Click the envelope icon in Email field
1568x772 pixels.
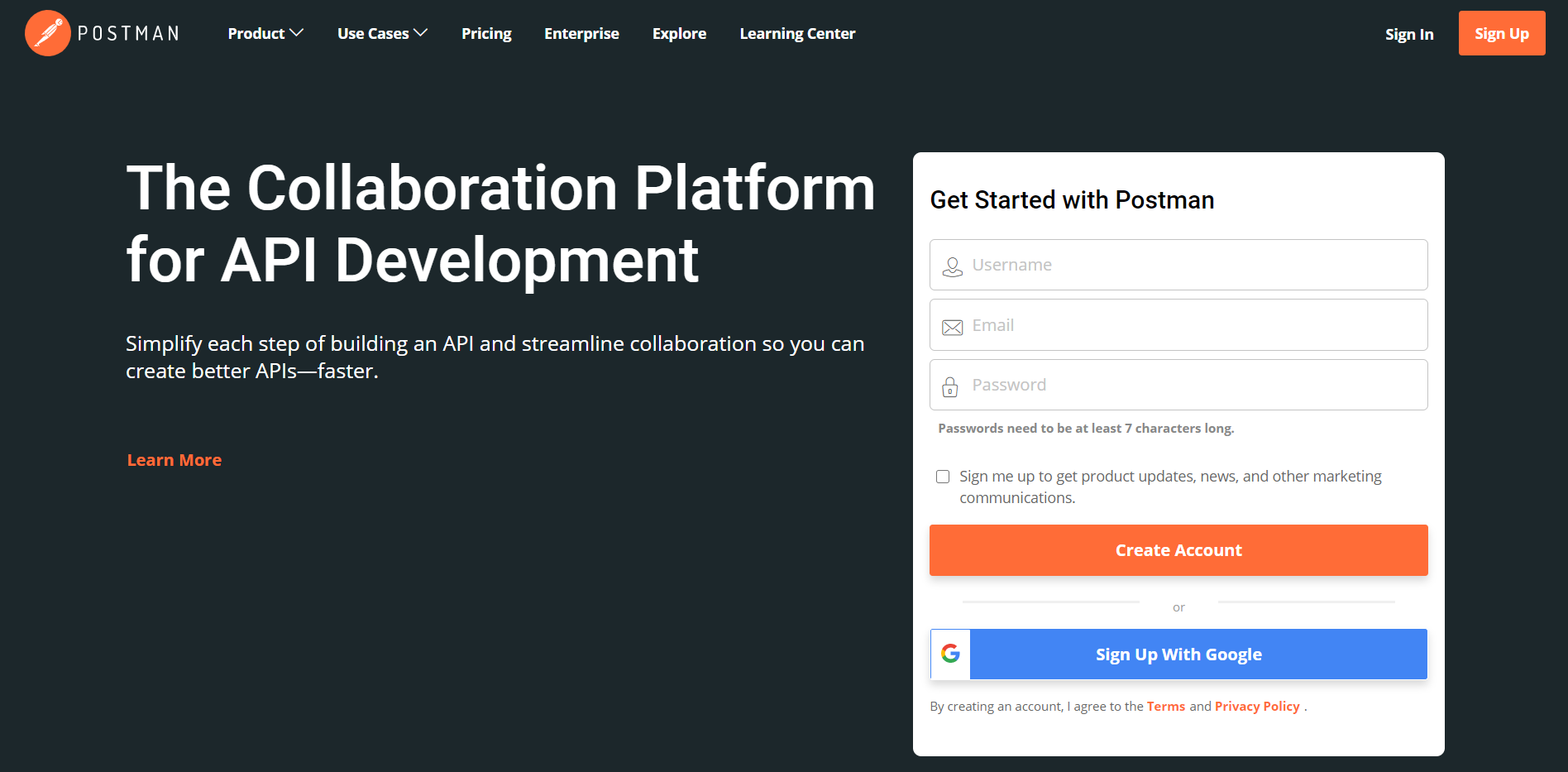(x=952, y=327)
